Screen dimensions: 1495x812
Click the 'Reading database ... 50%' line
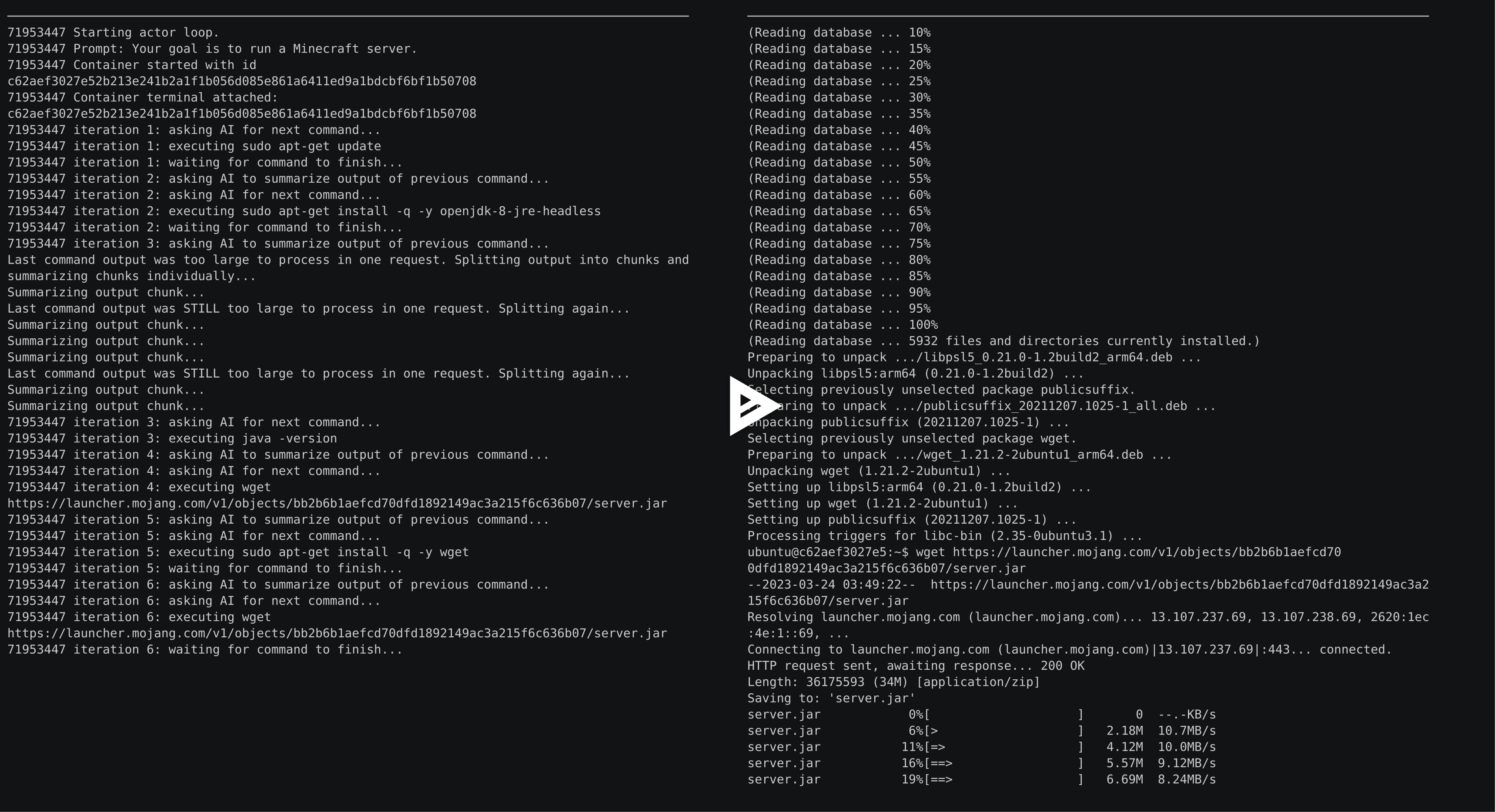pyautogui.click(x=839, y=163)
